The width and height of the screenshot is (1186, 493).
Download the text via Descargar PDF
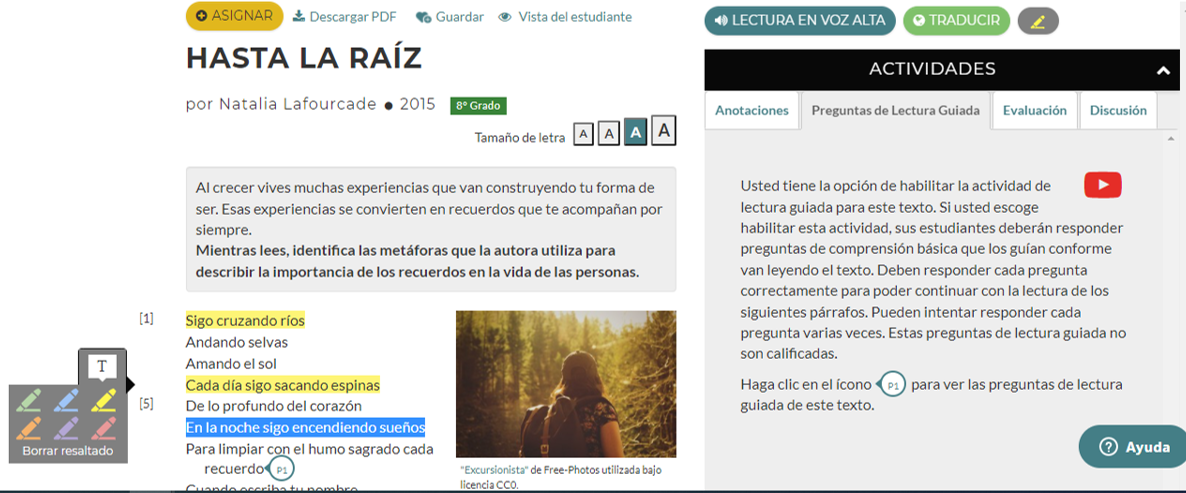[x=344, y=17]
